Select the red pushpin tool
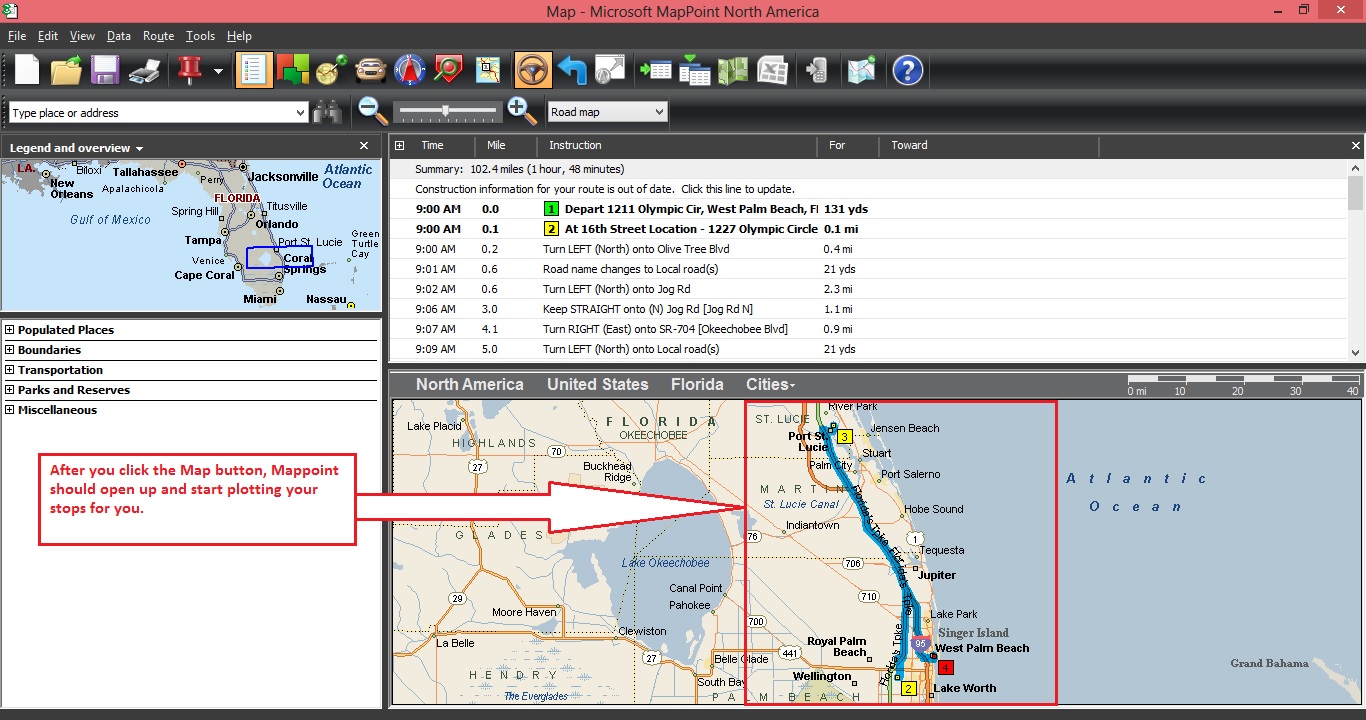The image size is (1366, 720). click(189, 70)
